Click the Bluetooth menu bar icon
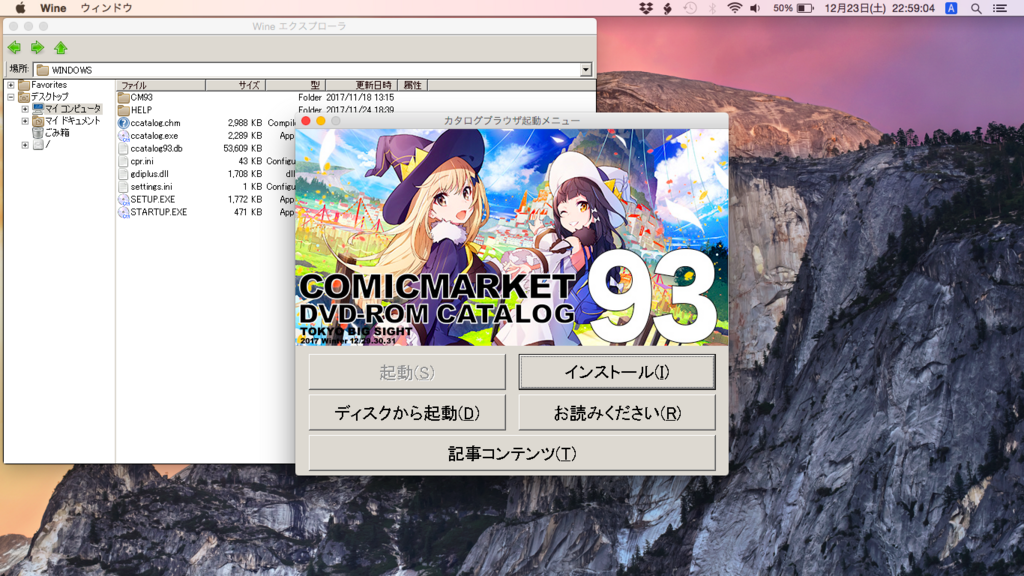The height and width of the screenshot is (576, 1024). coord(712,8)
